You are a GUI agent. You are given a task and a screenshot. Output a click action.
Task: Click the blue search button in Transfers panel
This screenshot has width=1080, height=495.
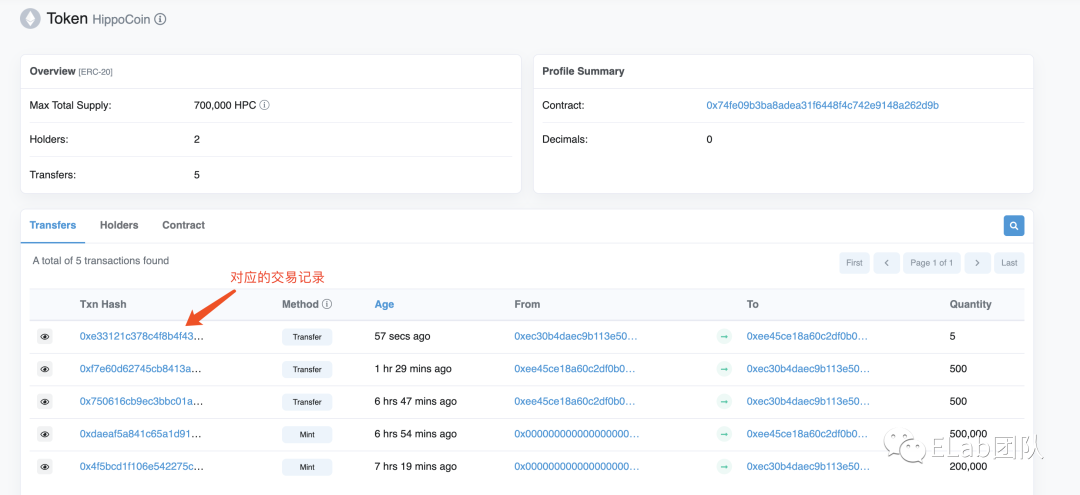click(1014, 226)
